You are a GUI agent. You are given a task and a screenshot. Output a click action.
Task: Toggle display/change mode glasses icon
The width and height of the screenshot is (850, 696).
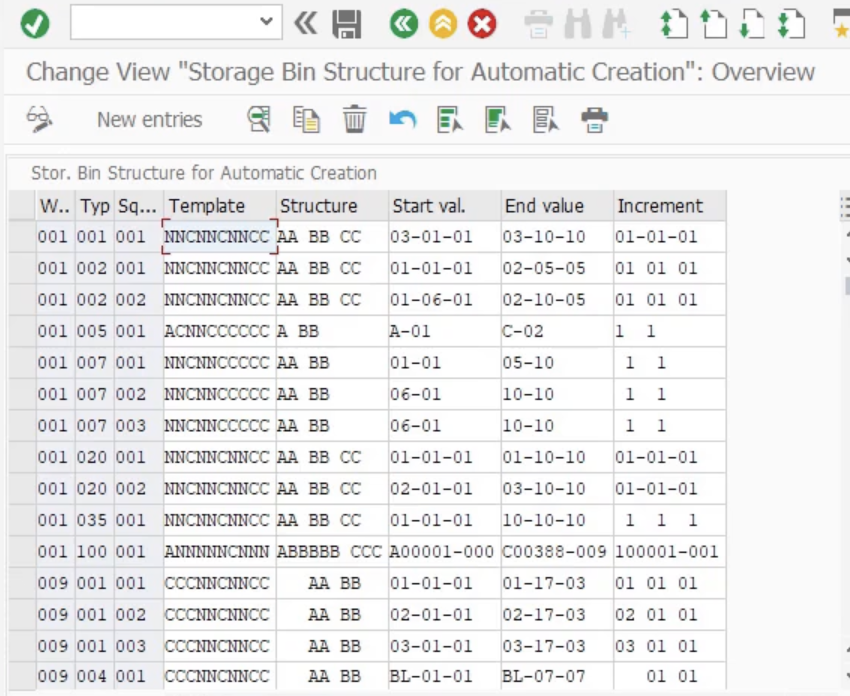[39, 120]
